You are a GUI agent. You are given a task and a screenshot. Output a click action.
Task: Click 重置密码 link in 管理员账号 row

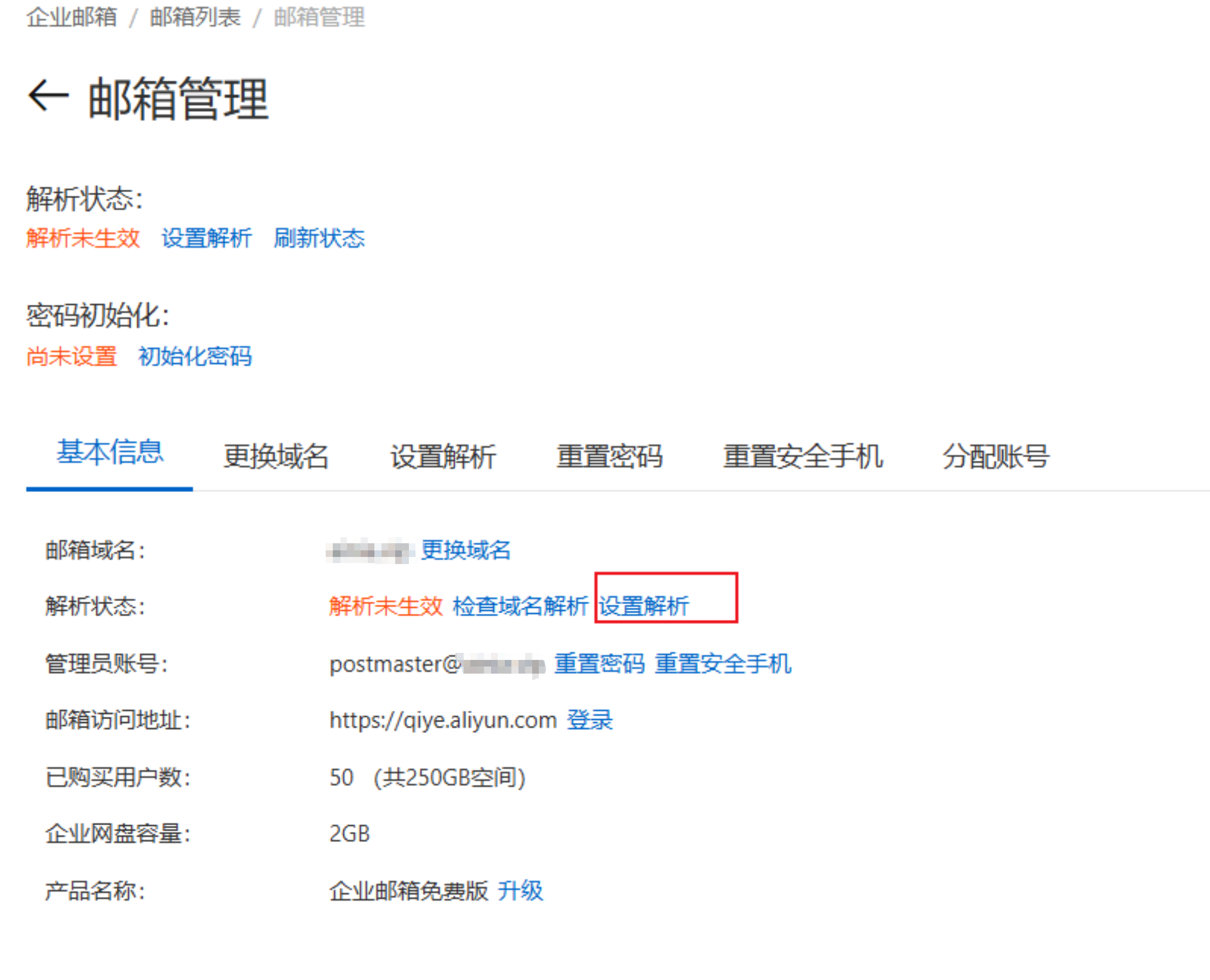tap(599, 663)
